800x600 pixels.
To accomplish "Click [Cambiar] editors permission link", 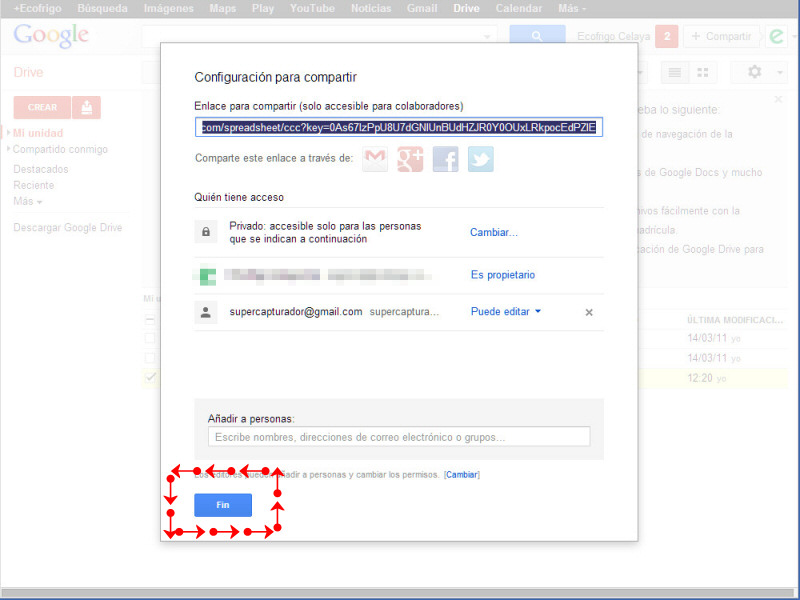I will 462,474.
